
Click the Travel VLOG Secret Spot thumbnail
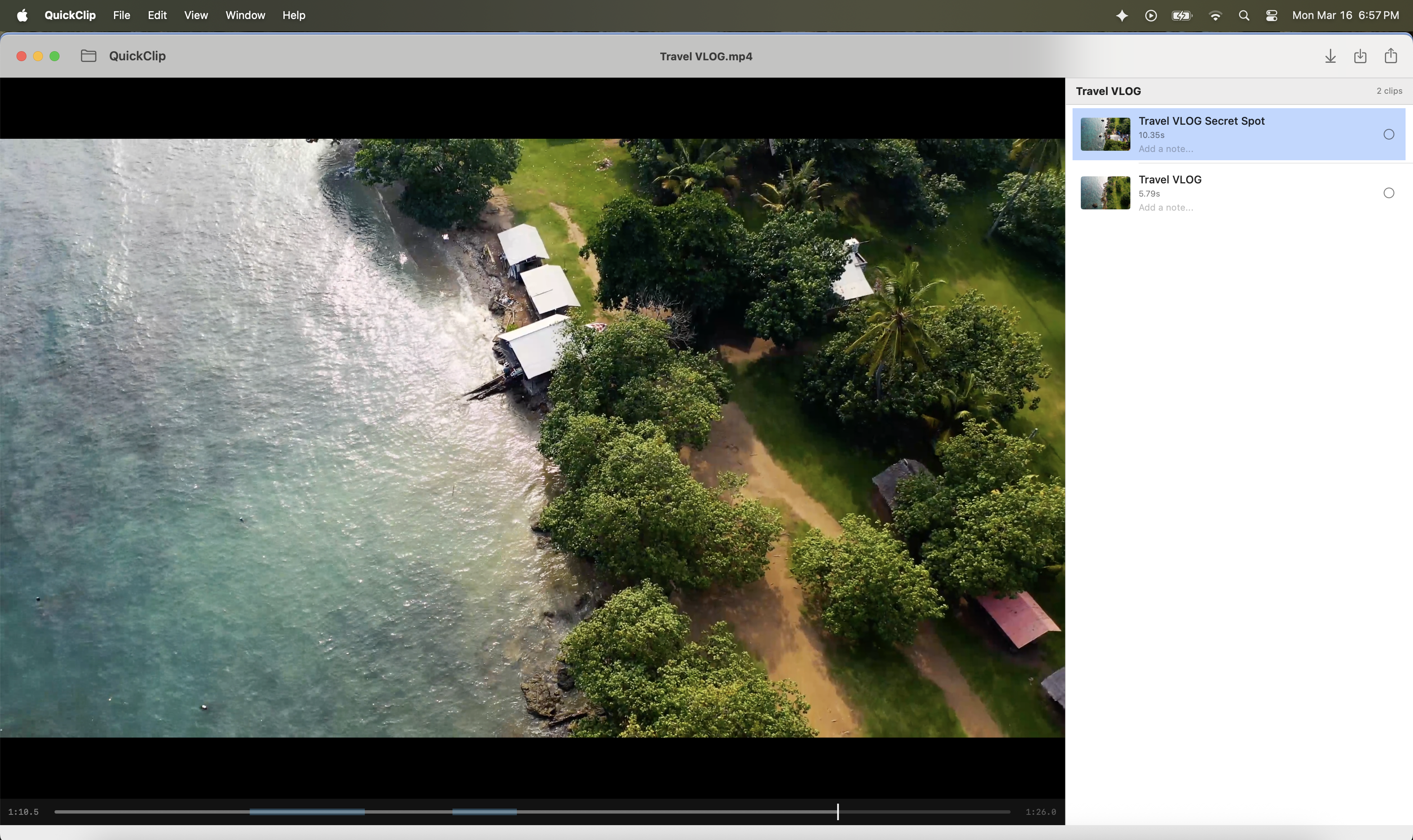point(1105,134)
